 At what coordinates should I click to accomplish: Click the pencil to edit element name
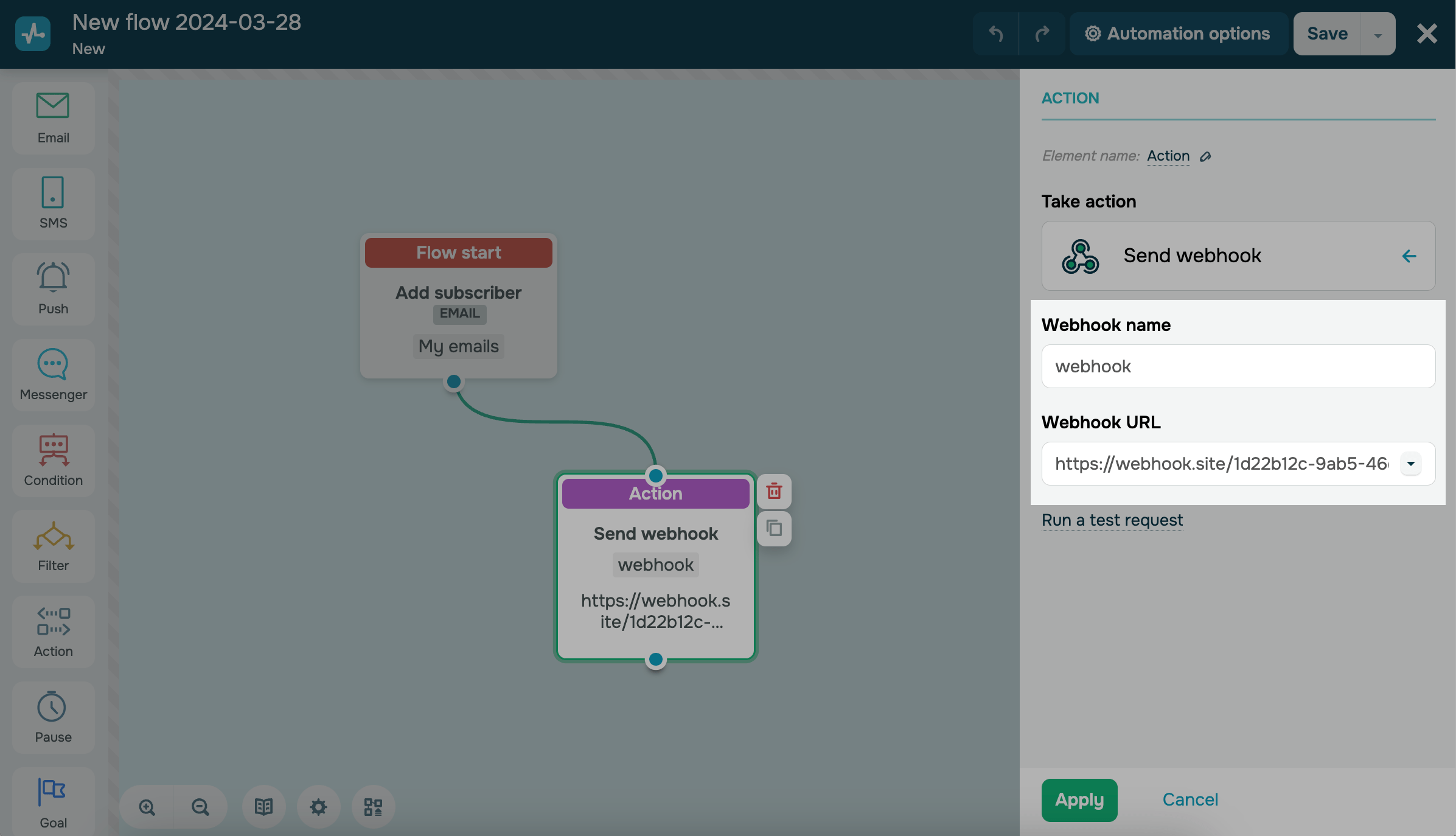(1205, 157)
